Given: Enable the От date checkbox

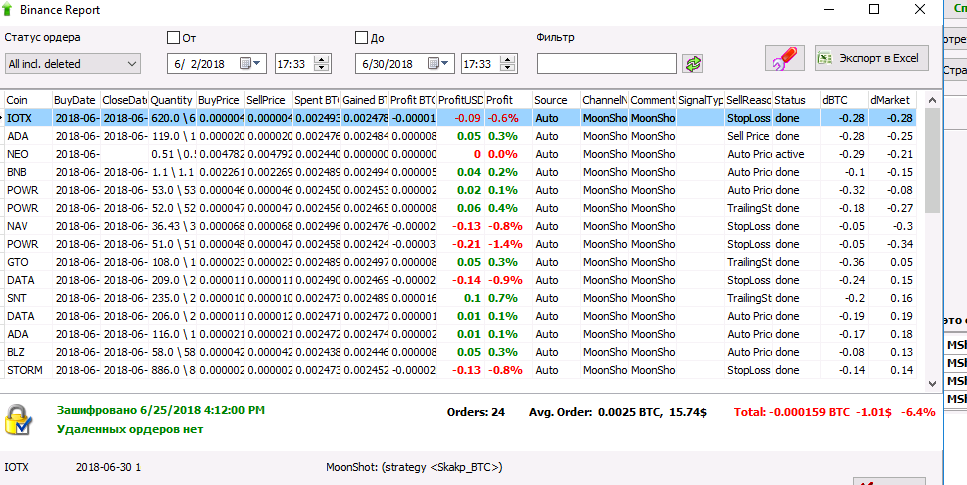Looking at the screenshot, I should click(x=173, y=38).
